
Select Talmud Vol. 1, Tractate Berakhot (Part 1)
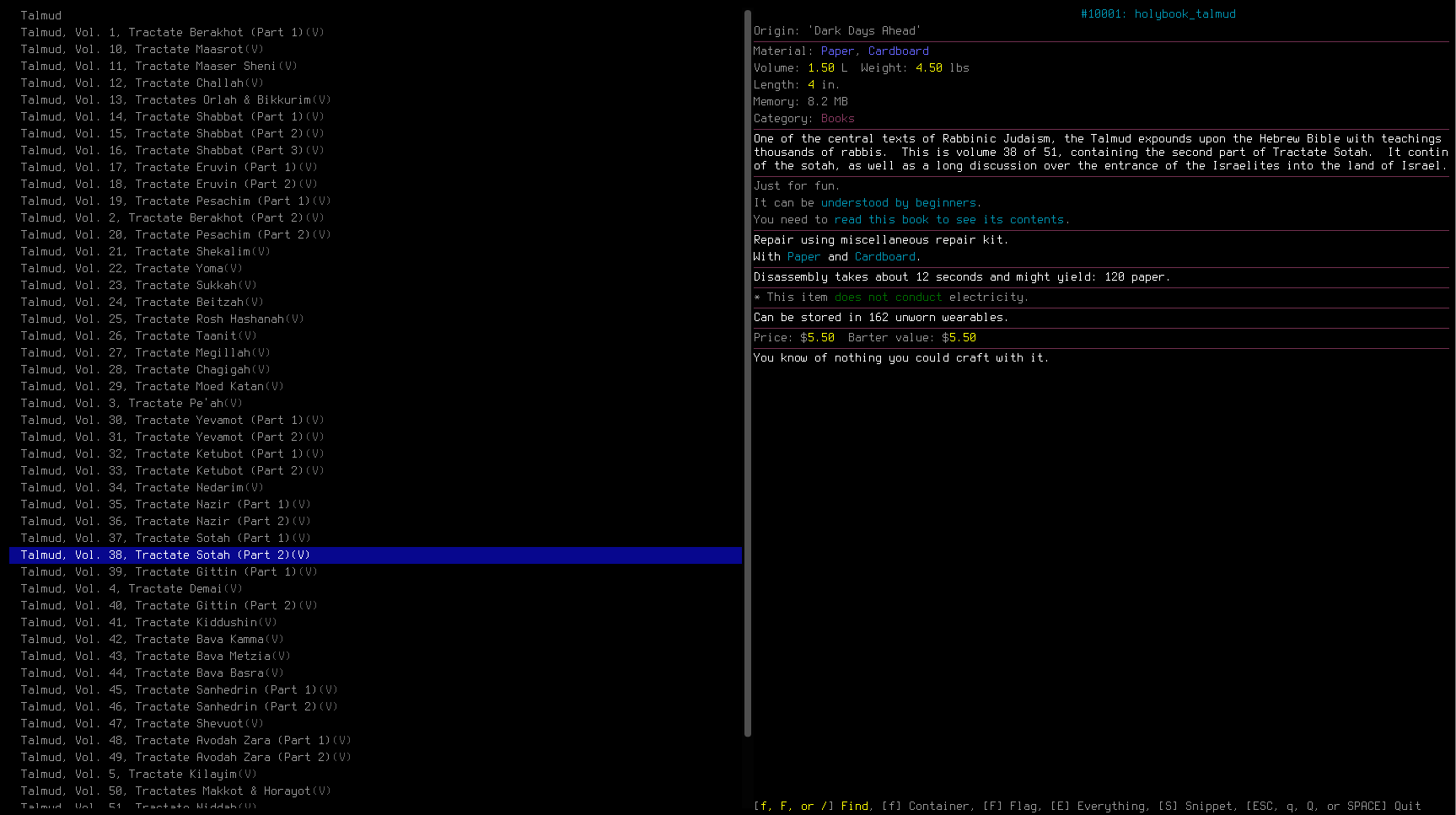point(172,32)
